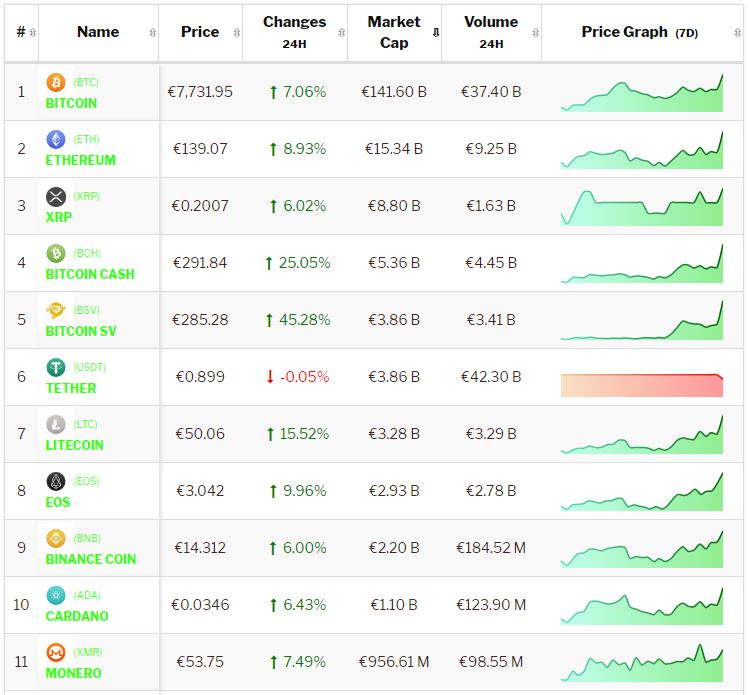Viewport: 749px width, 695px height.
Task: Click the Ethereum diamond logo icon
Action: 56,140
